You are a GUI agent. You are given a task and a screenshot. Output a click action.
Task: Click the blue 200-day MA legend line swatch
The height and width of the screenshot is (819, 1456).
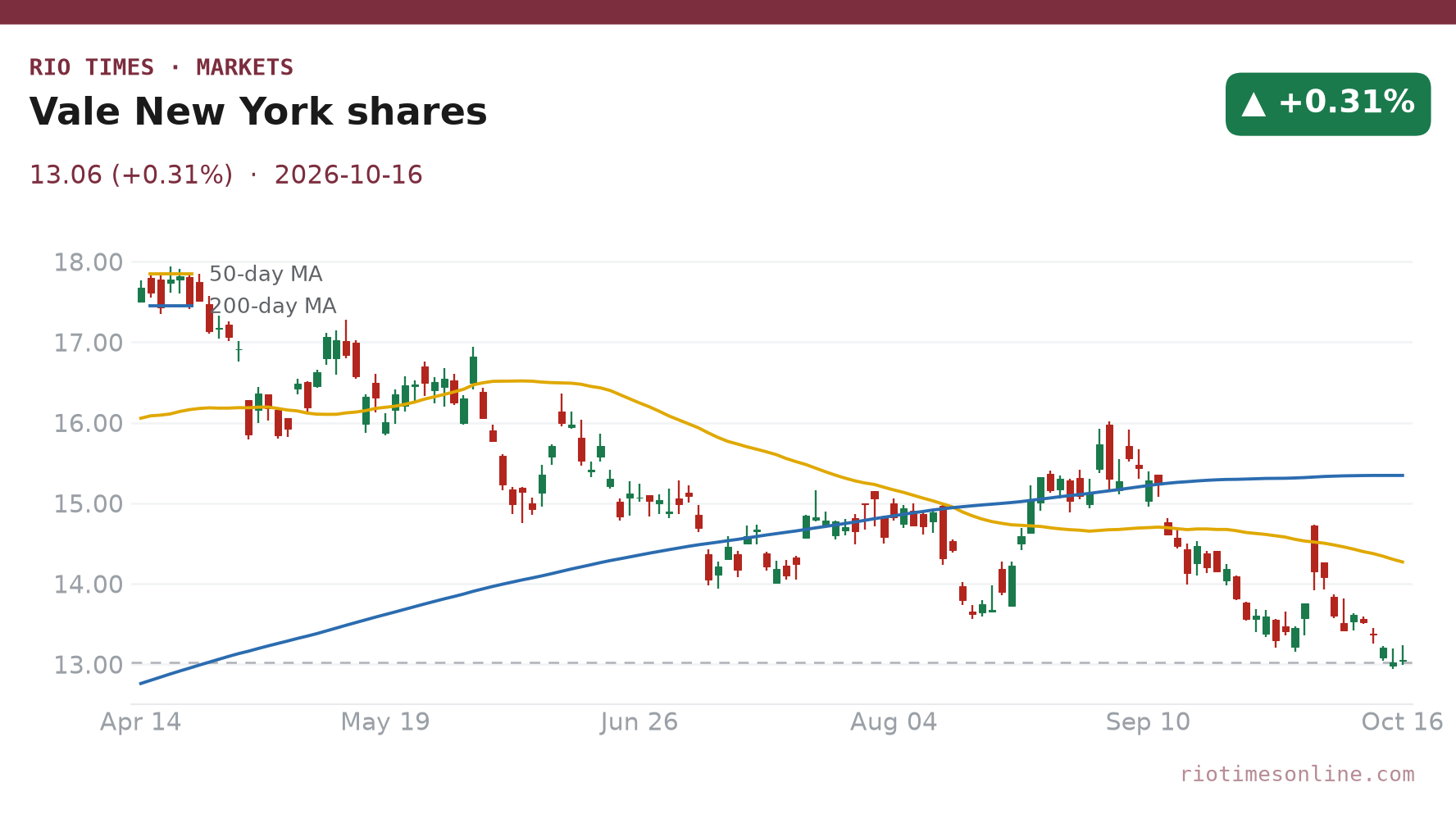pyautogui.click(x=171, y=306)
